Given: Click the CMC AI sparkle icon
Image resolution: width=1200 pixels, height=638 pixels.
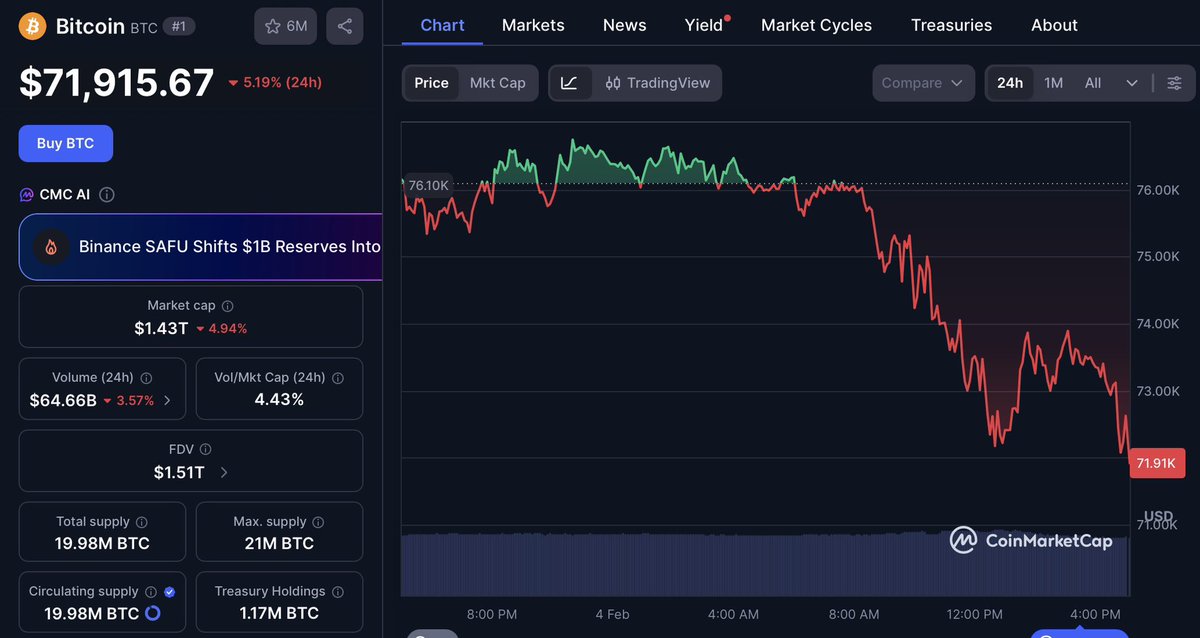Looking at the screenshot, I should click(x=27, y=194).
